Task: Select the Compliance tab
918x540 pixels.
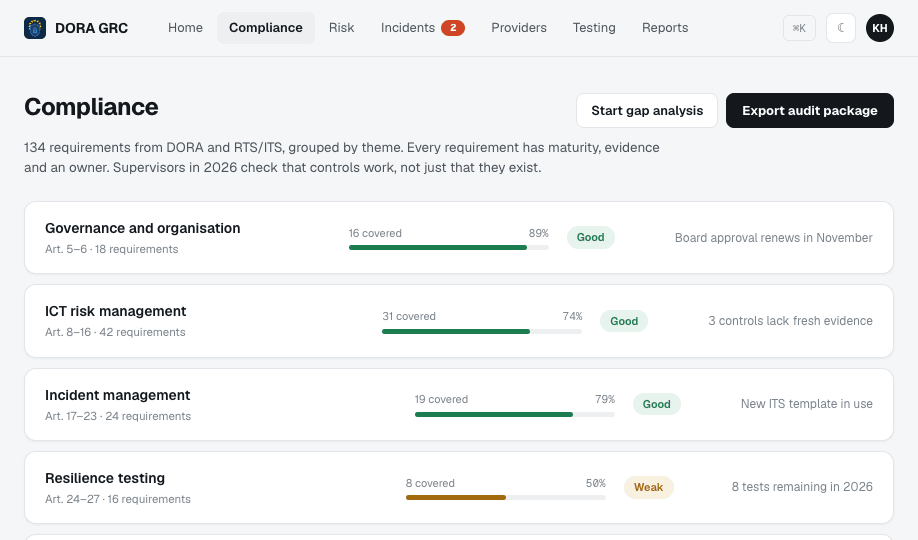Action: [x=266, y=28]
